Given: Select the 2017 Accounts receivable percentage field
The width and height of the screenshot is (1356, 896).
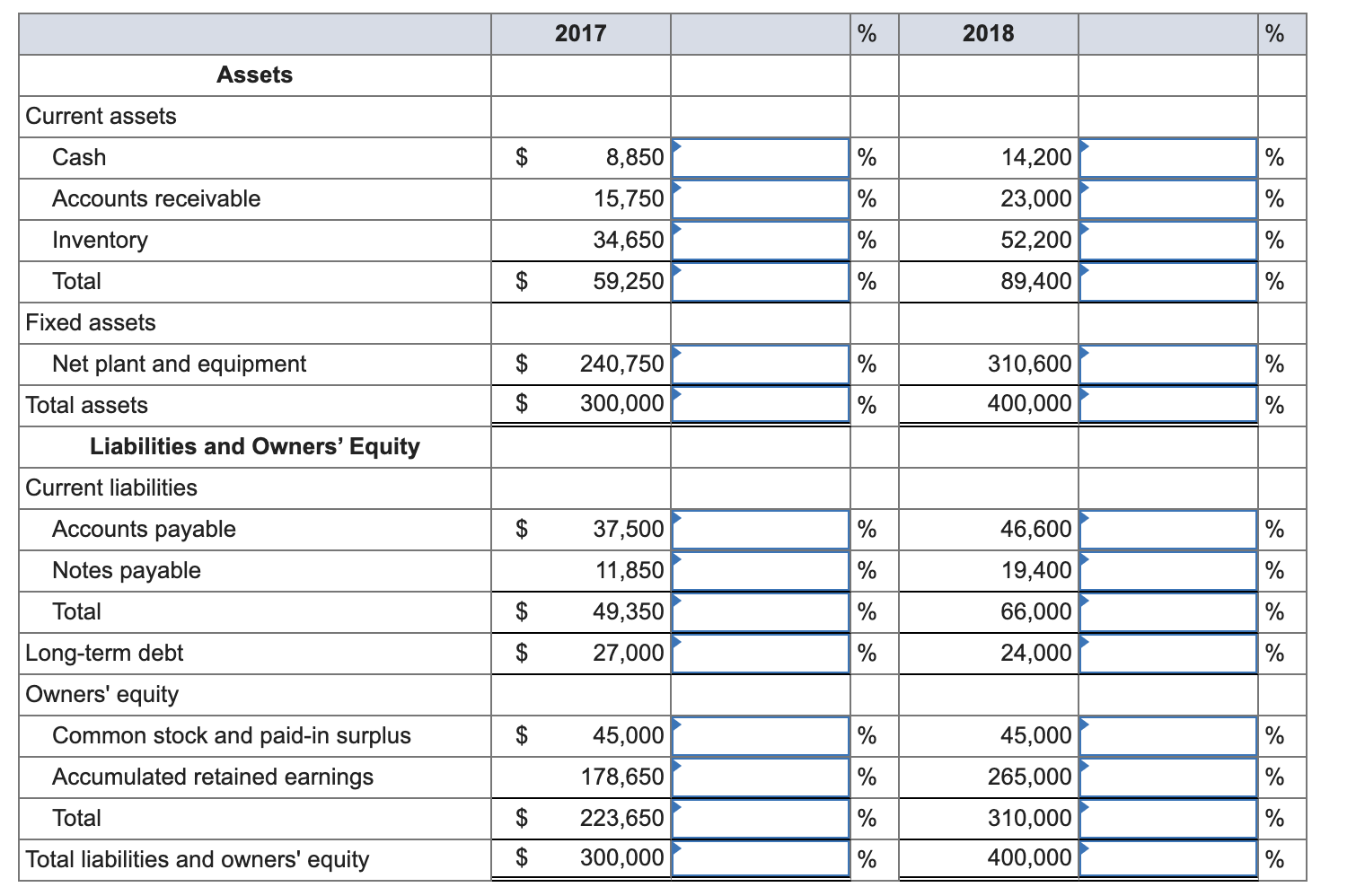Looking at the screenshot, I should click(761, 199).
